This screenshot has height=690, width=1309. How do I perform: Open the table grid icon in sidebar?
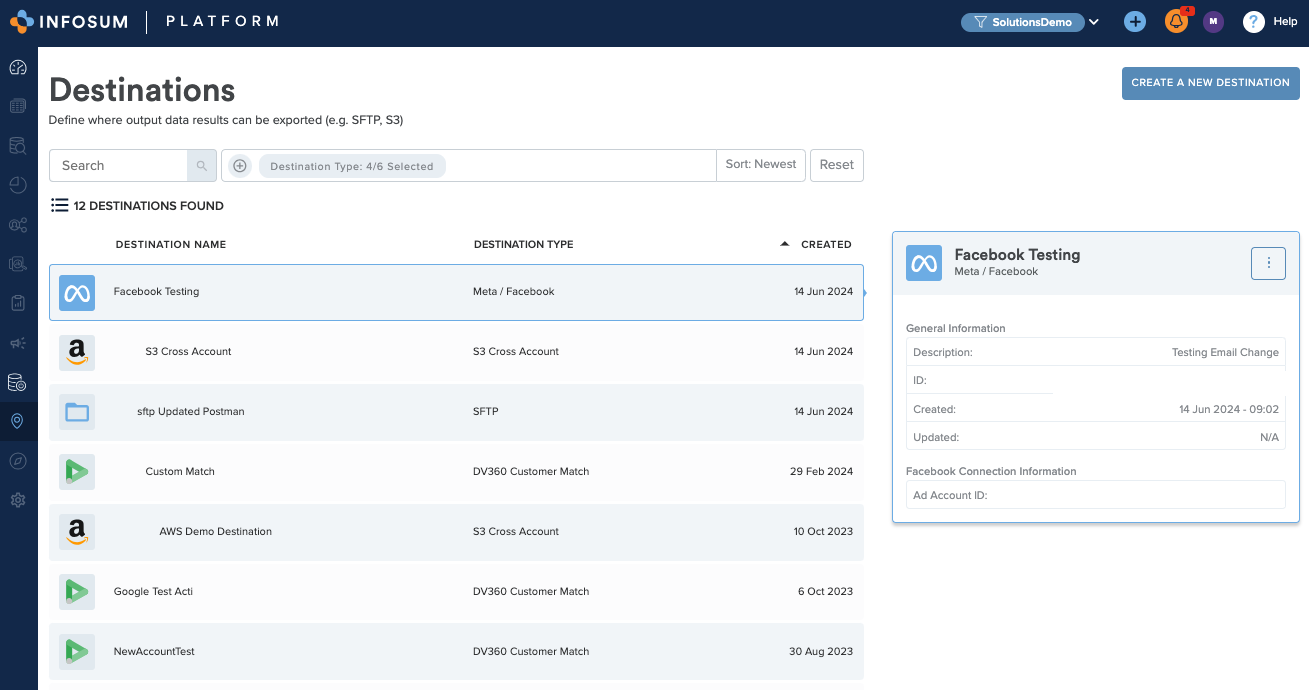[18, 106]
